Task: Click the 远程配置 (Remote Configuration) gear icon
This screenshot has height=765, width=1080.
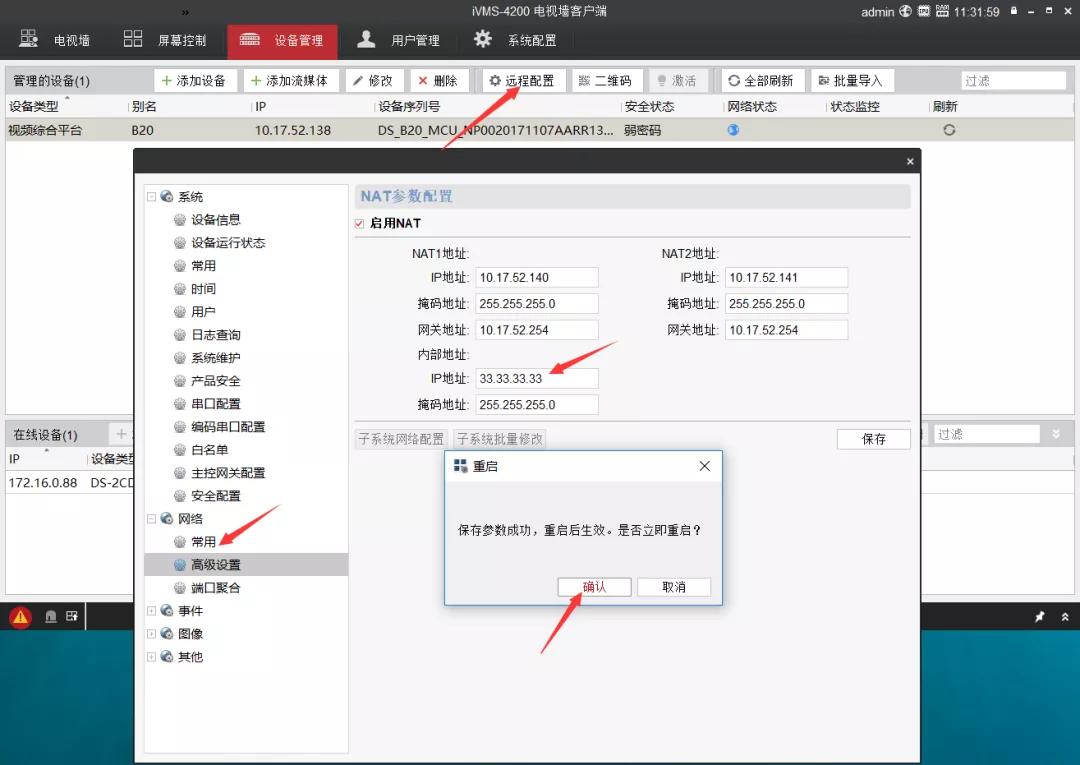Action: [x=494, y=80]
